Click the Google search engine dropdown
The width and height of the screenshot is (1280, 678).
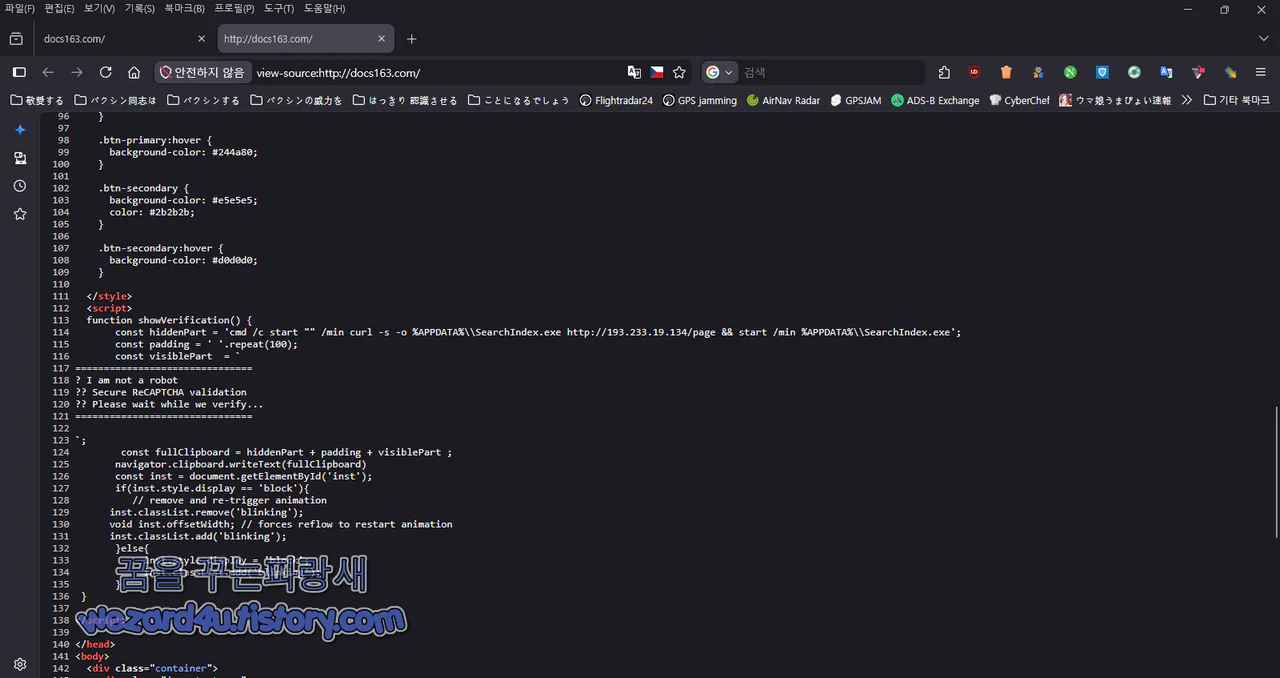point(719,72)
